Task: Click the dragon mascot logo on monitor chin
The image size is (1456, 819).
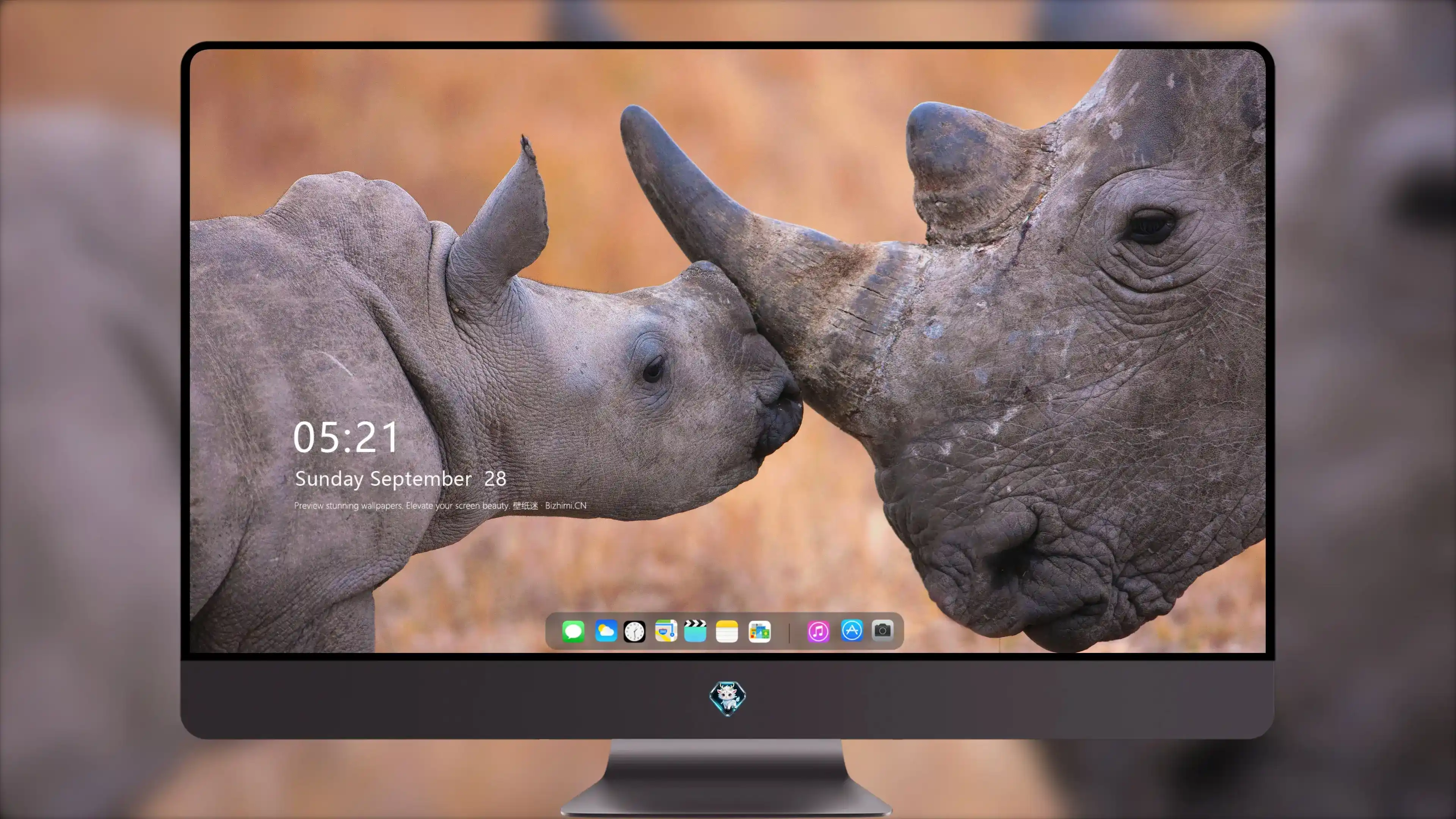Action: 728,698
